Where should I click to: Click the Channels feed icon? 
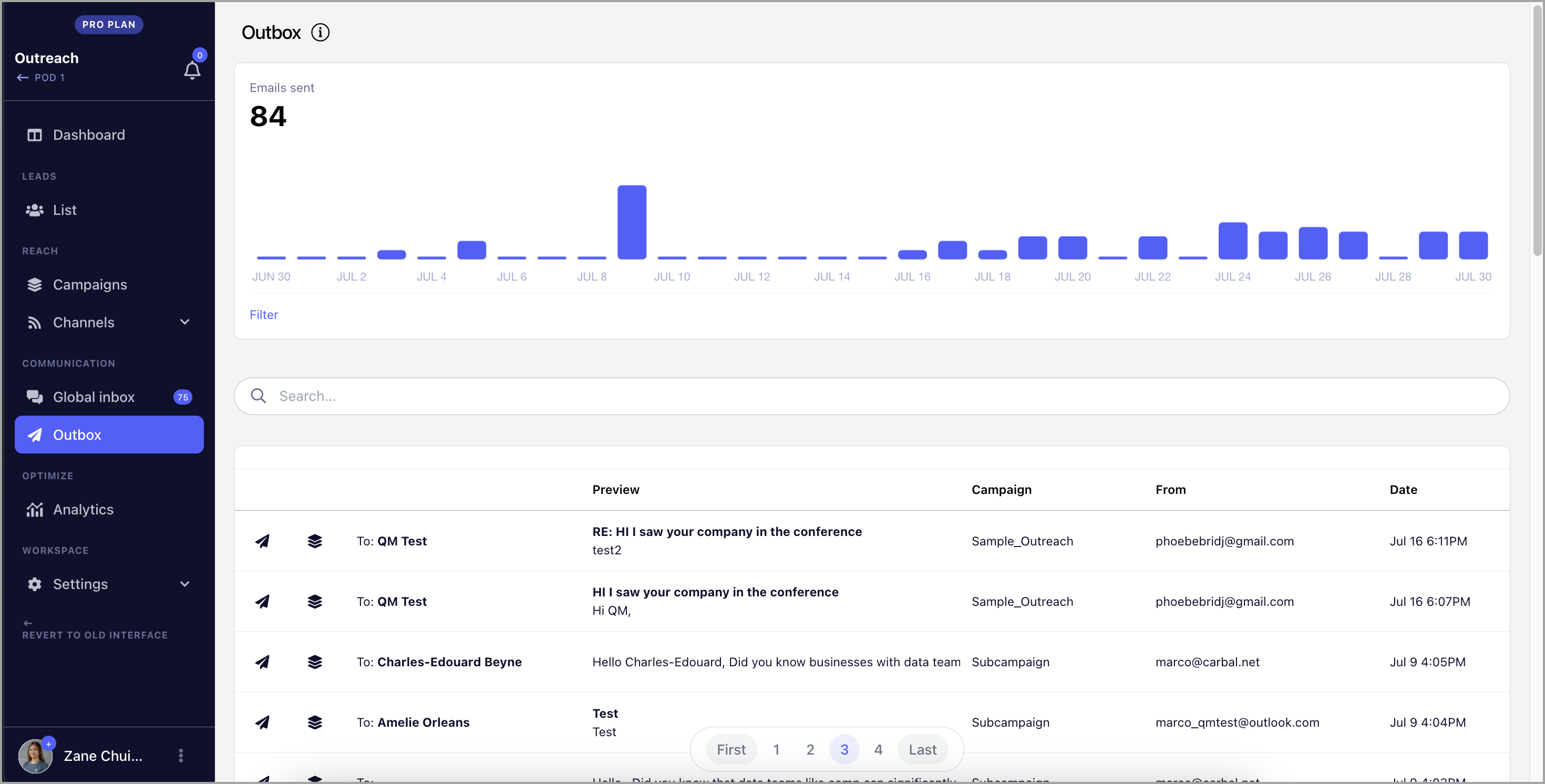point(35,323)
